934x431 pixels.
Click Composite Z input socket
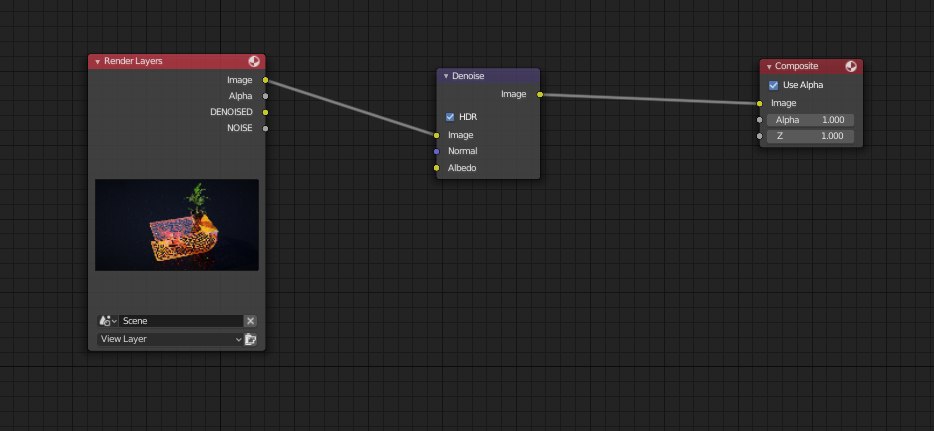(x=759, y=136)
